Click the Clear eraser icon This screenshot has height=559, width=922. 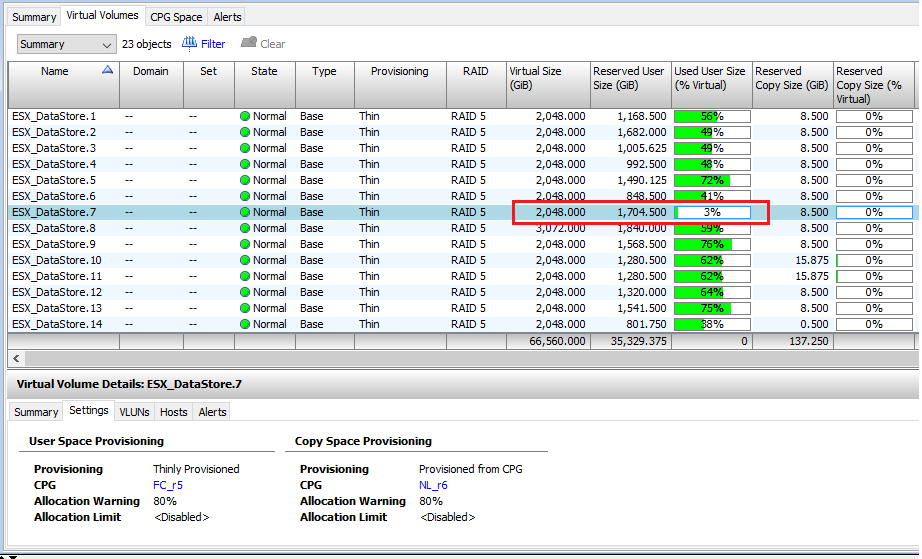(249, 42)
